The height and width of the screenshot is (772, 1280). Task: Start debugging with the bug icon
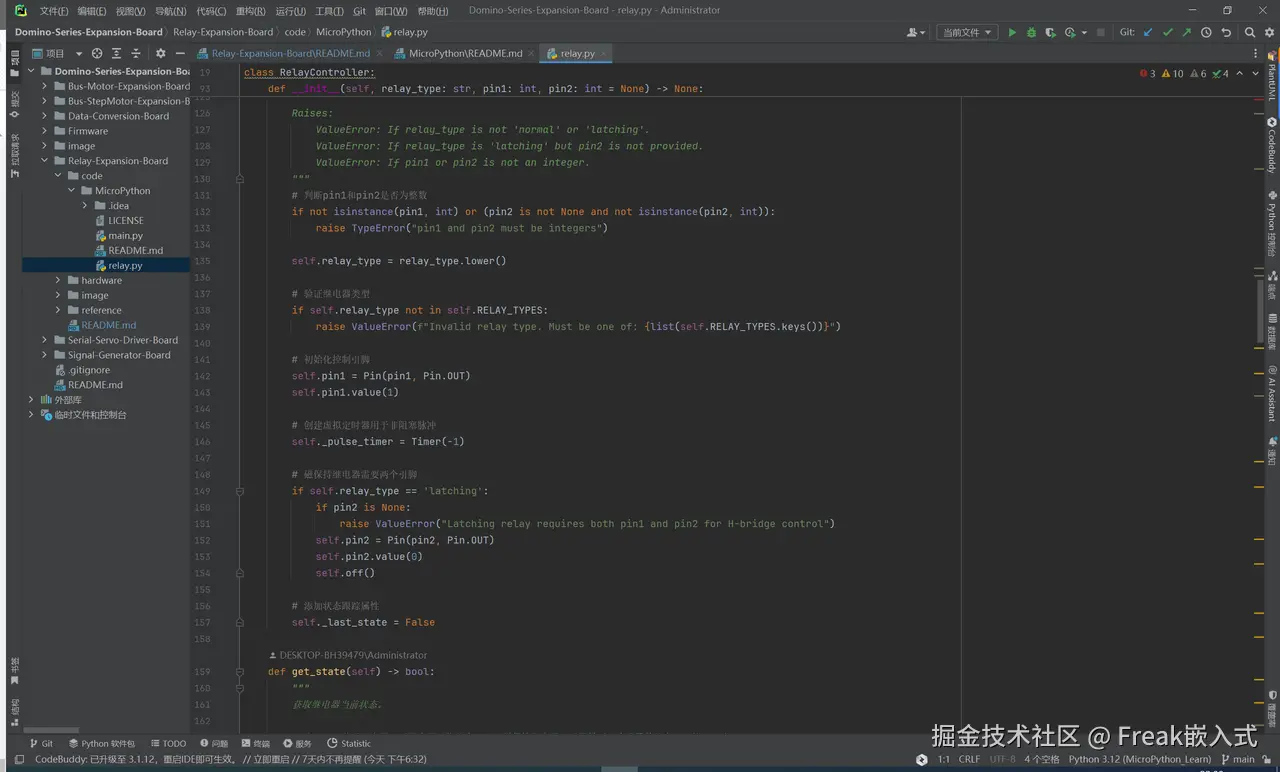[x=1031, y=32]
